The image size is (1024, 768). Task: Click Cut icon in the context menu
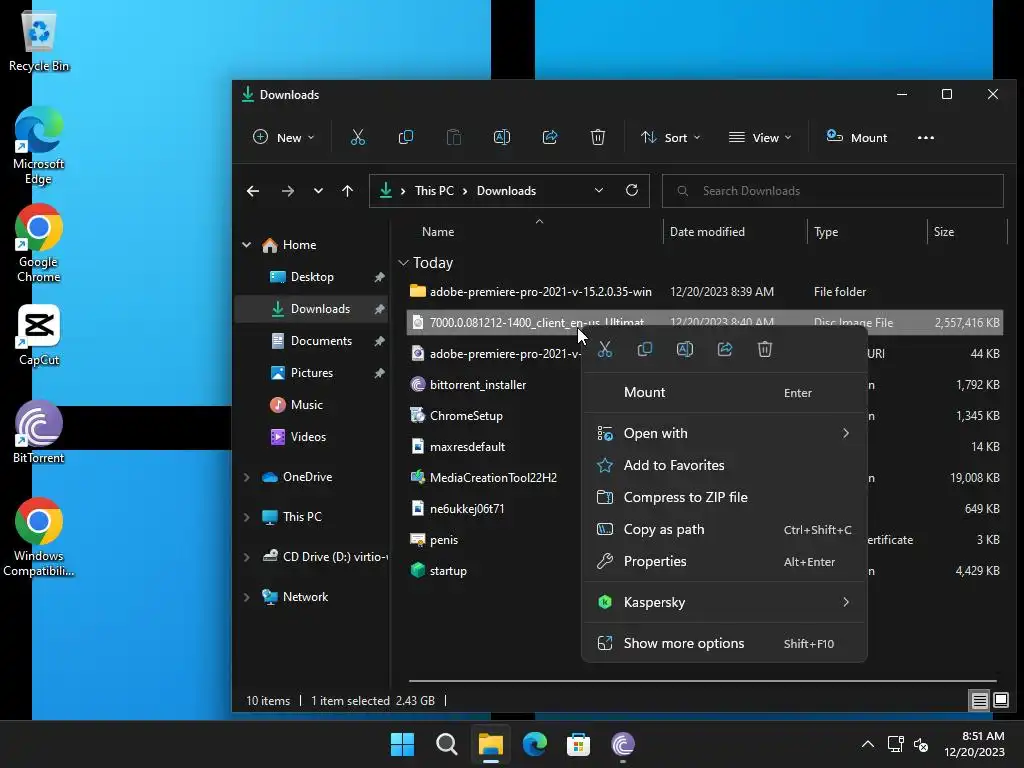point(605,349)
